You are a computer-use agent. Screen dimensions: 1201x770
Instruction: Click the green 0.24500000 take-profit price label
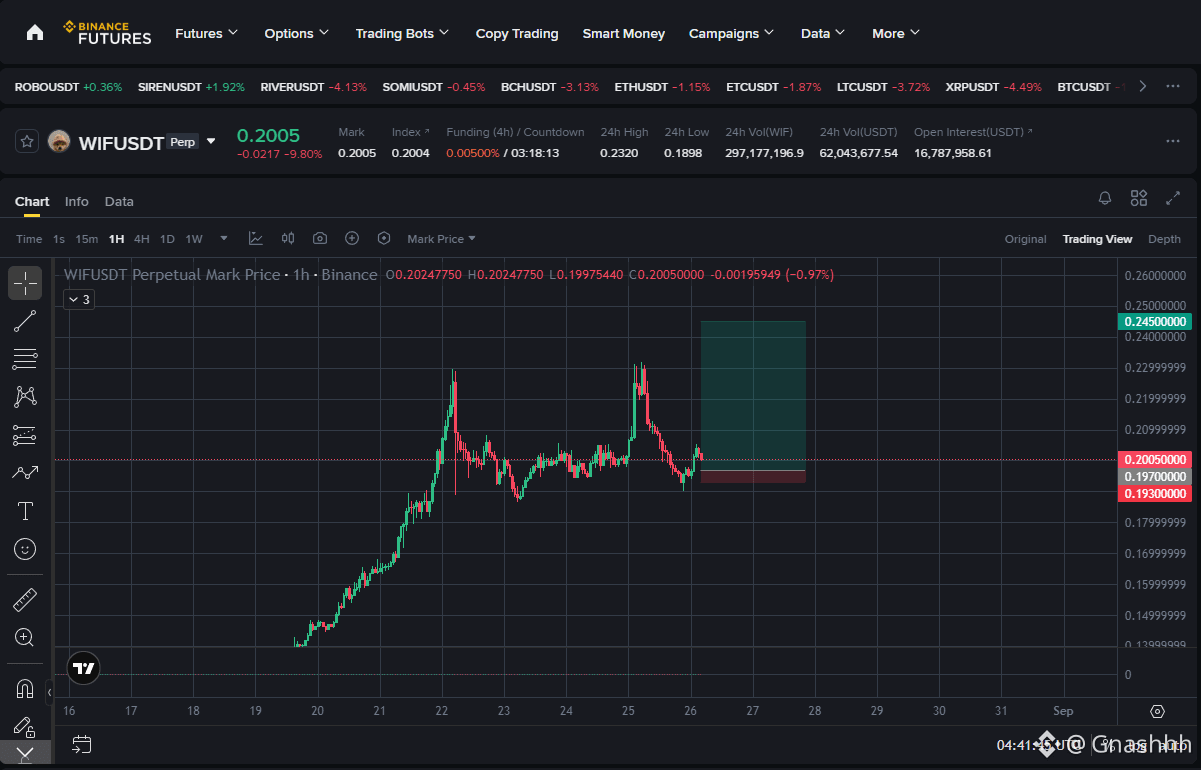pos(1154,321)
